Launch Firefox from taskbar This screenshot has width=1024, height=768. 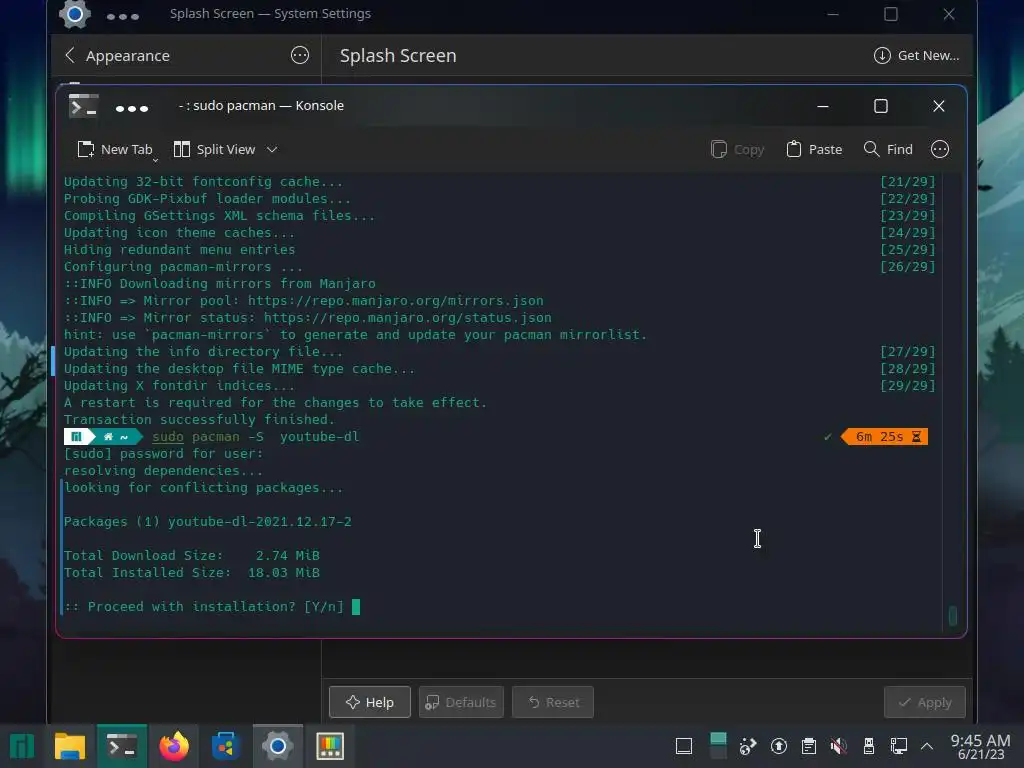tap(174, 746)
